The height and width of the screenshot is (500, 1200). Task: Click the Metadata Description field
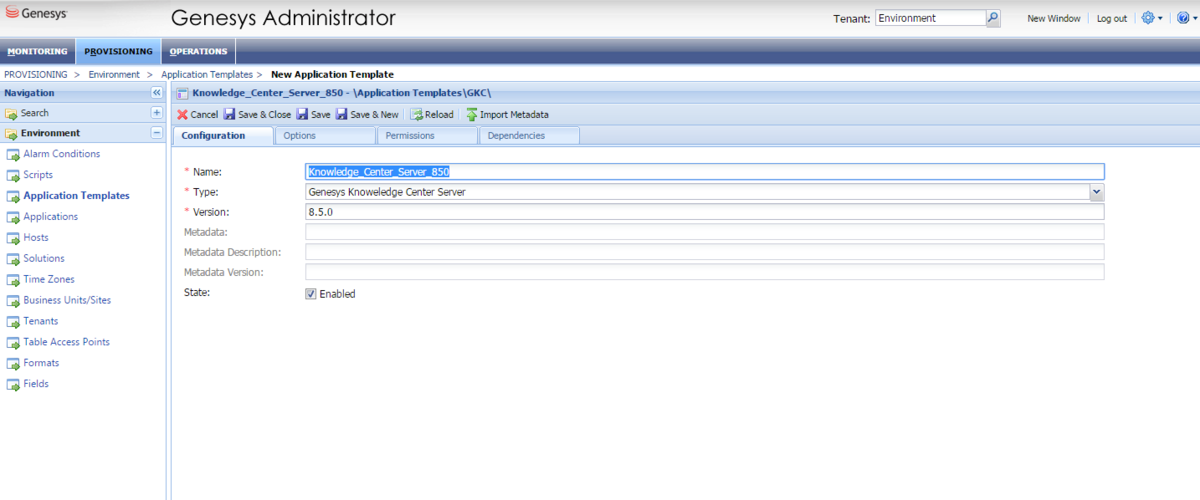pyautogui.click(x=705, y=252)
